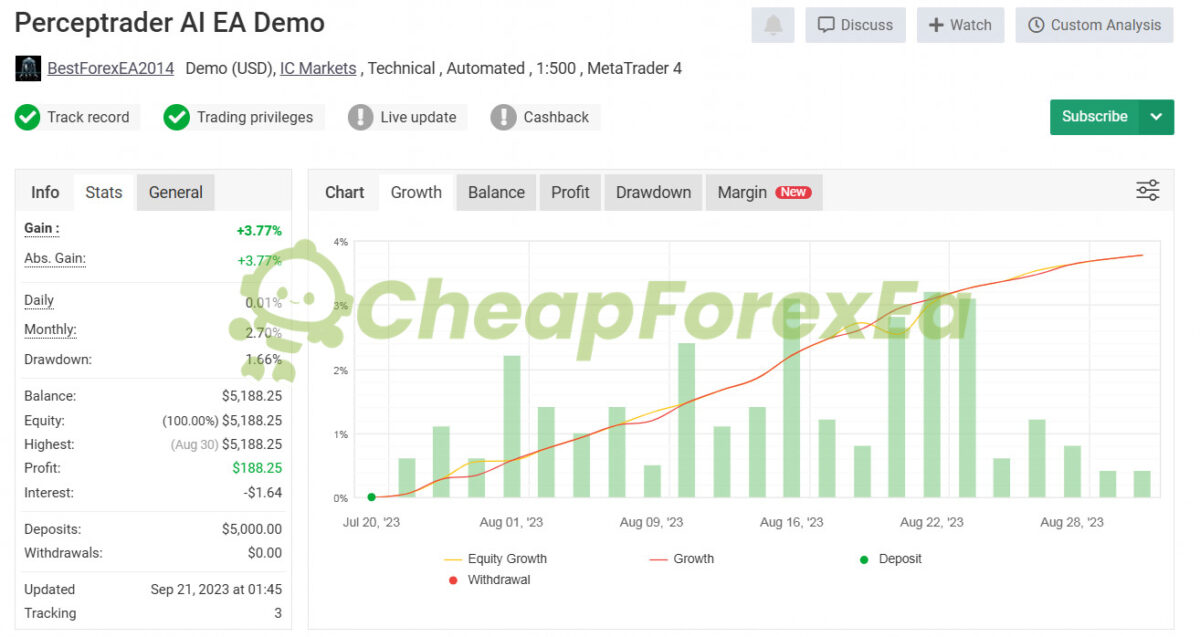Viewport: 1200px width, 637px height.
Task: Click the Aug 28, '23 axis label
Action: [1072, 522]
